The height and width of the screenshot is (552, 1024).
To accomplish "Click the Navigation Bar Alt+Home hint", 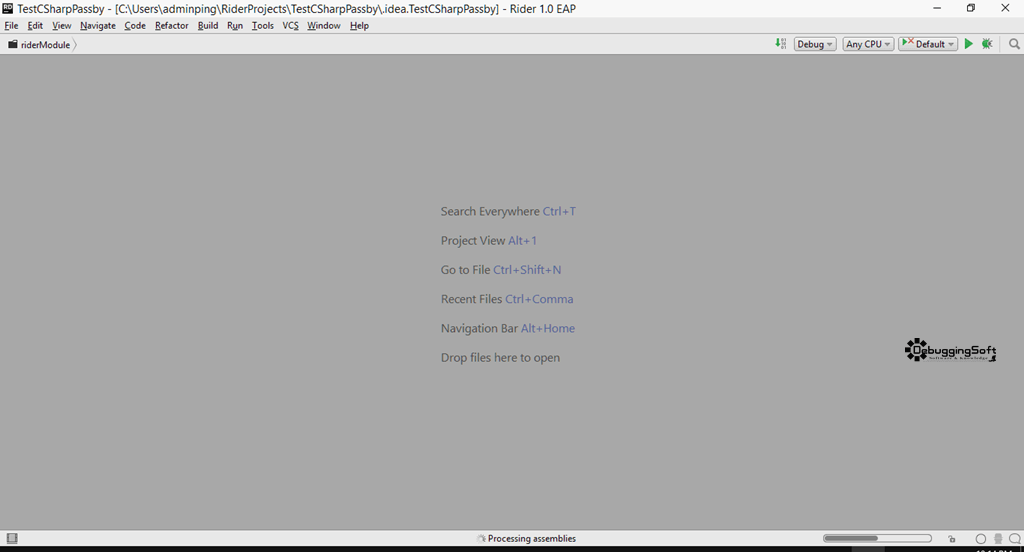I will tap(507, 328).
